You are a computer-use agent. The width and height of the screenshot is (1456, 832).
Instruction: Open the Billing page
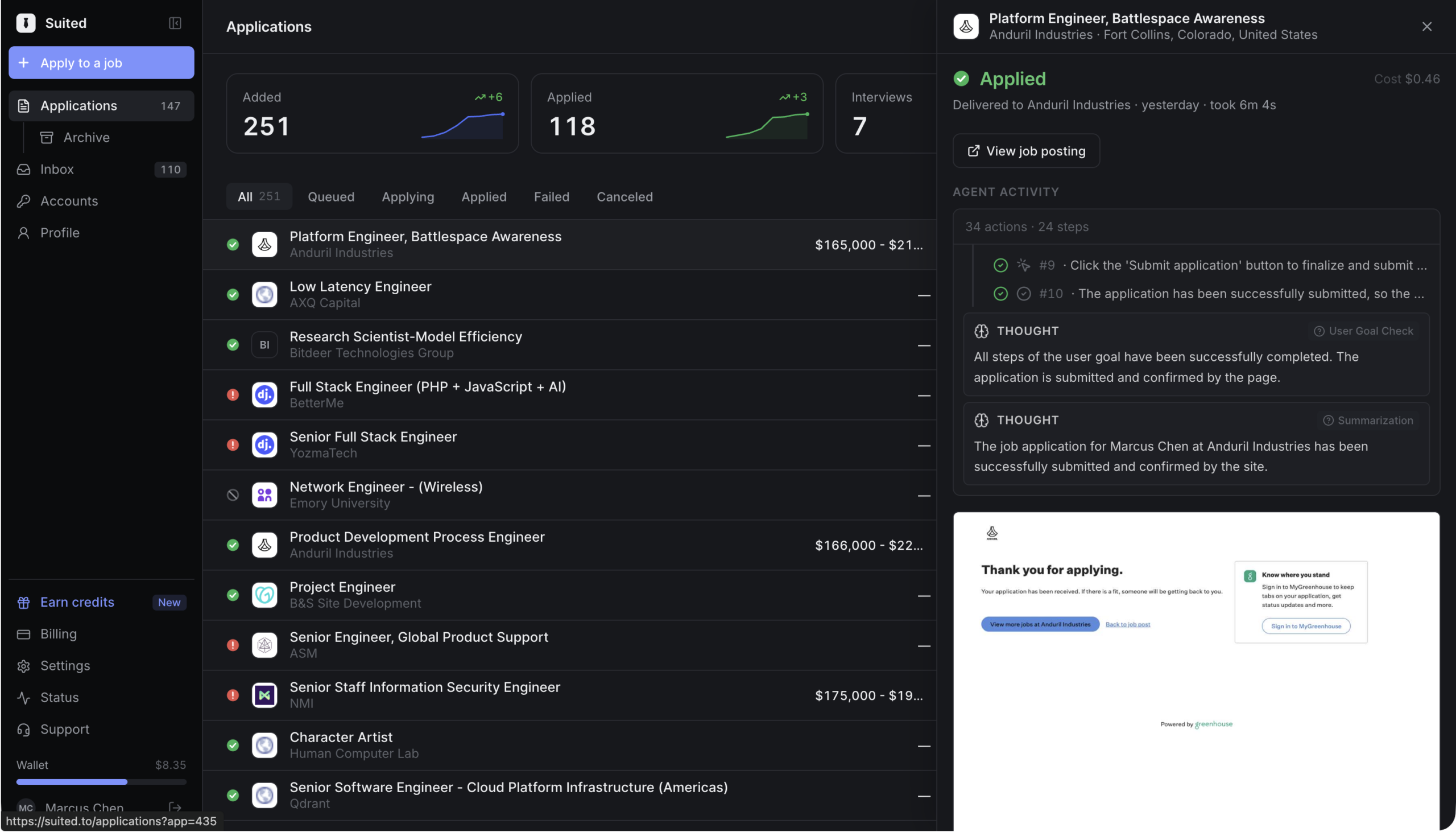coord(102,635)
